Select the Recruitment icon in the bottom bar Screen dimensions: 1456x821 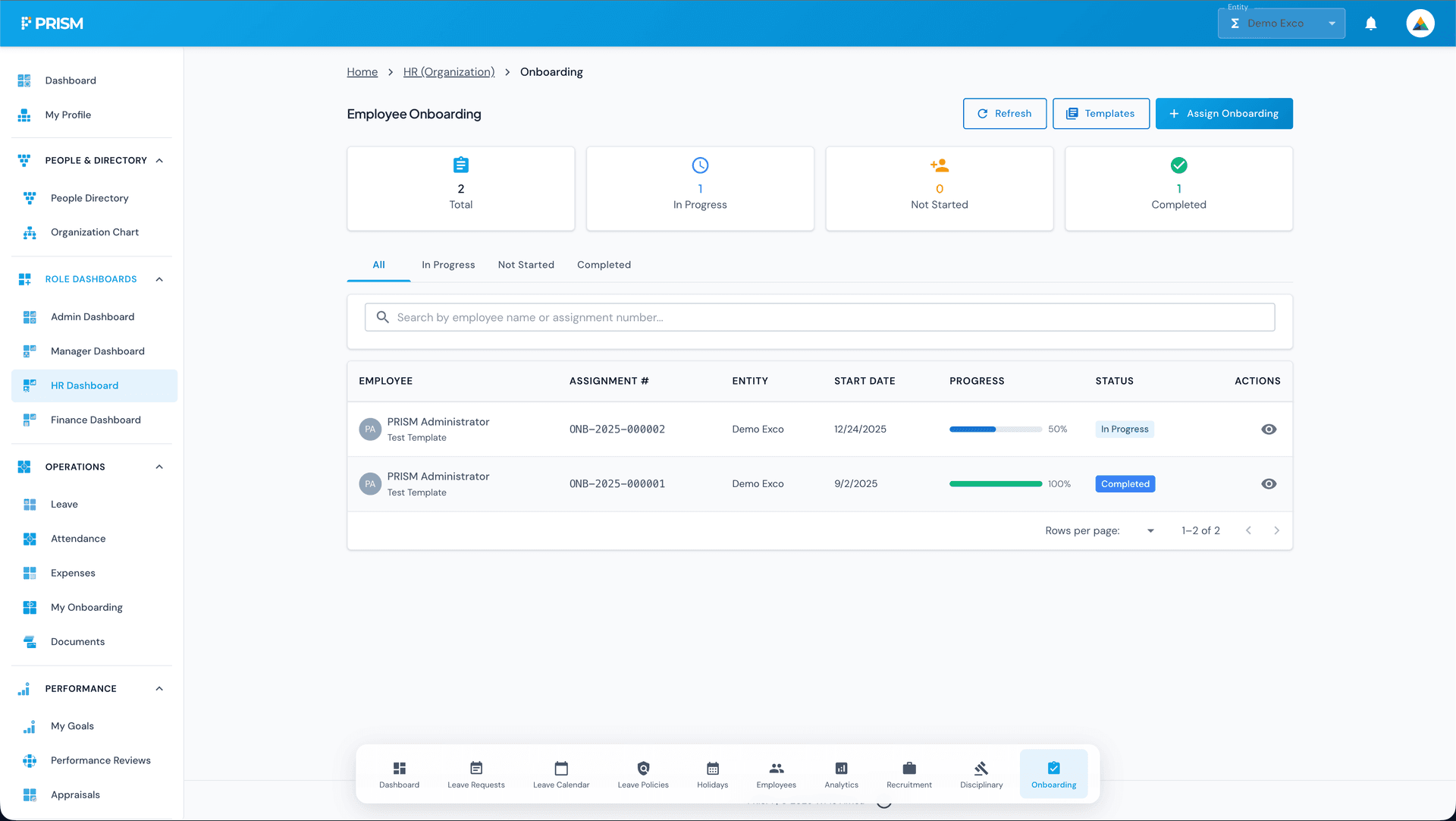click(908, 772)
